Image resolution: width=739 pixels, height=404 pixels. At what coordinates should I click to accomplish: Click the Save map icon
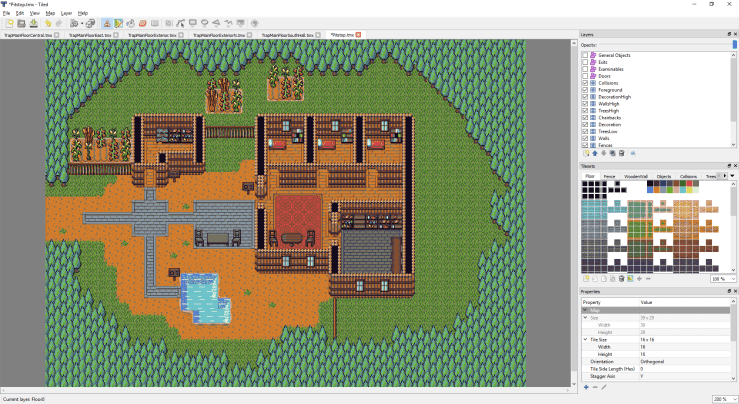pos(34,22)
